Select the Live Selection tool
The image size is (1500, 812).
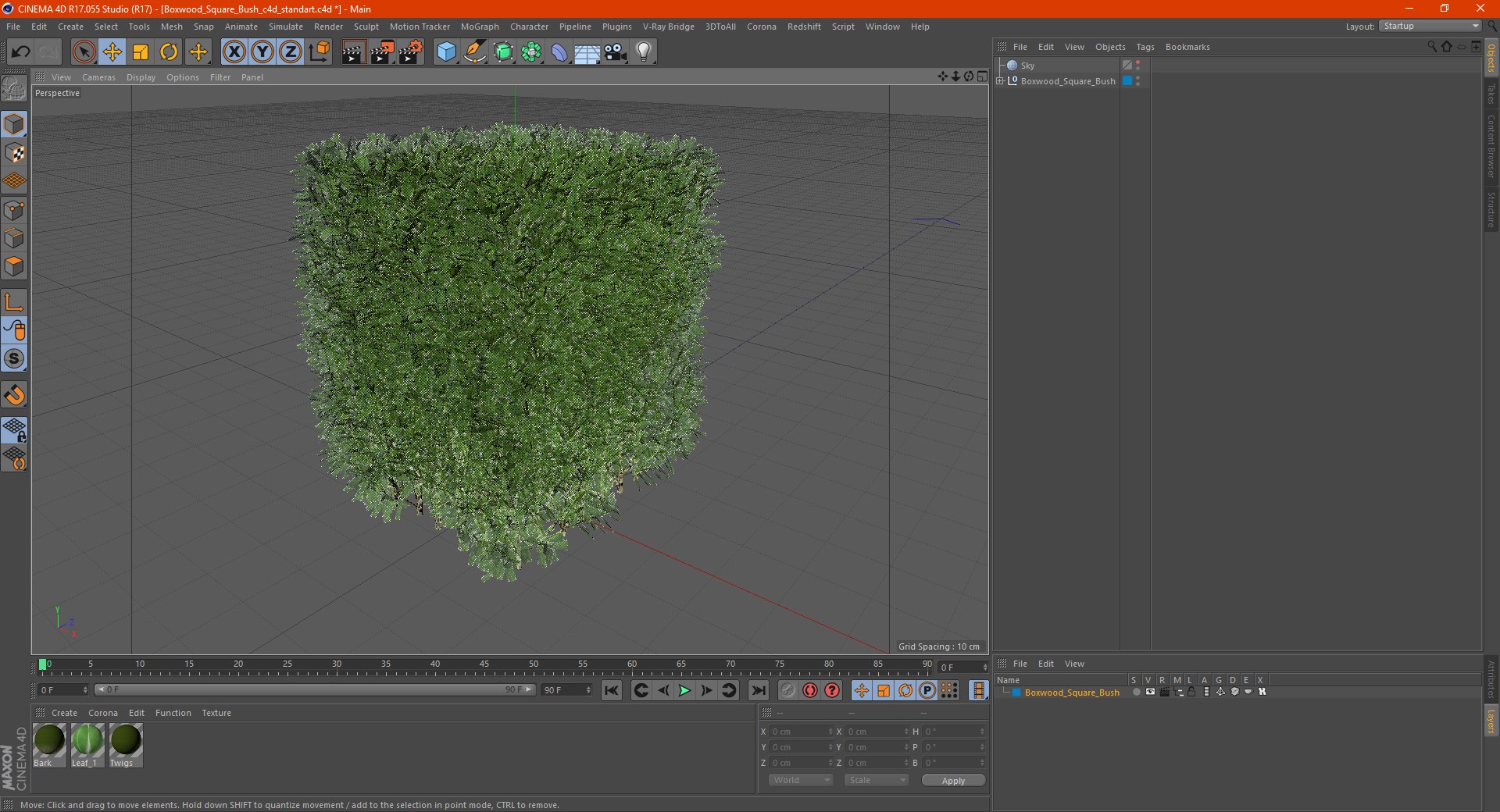pos(84,52)
